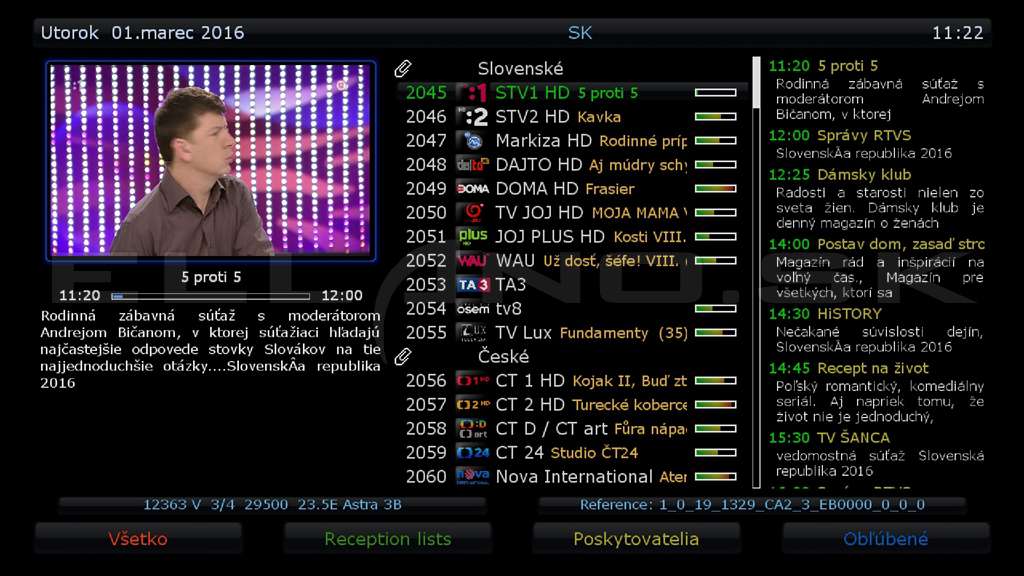Click the CT 24 channel logo
The width and height of the screenshot is (1024, 576).
[x=473, y=453]
